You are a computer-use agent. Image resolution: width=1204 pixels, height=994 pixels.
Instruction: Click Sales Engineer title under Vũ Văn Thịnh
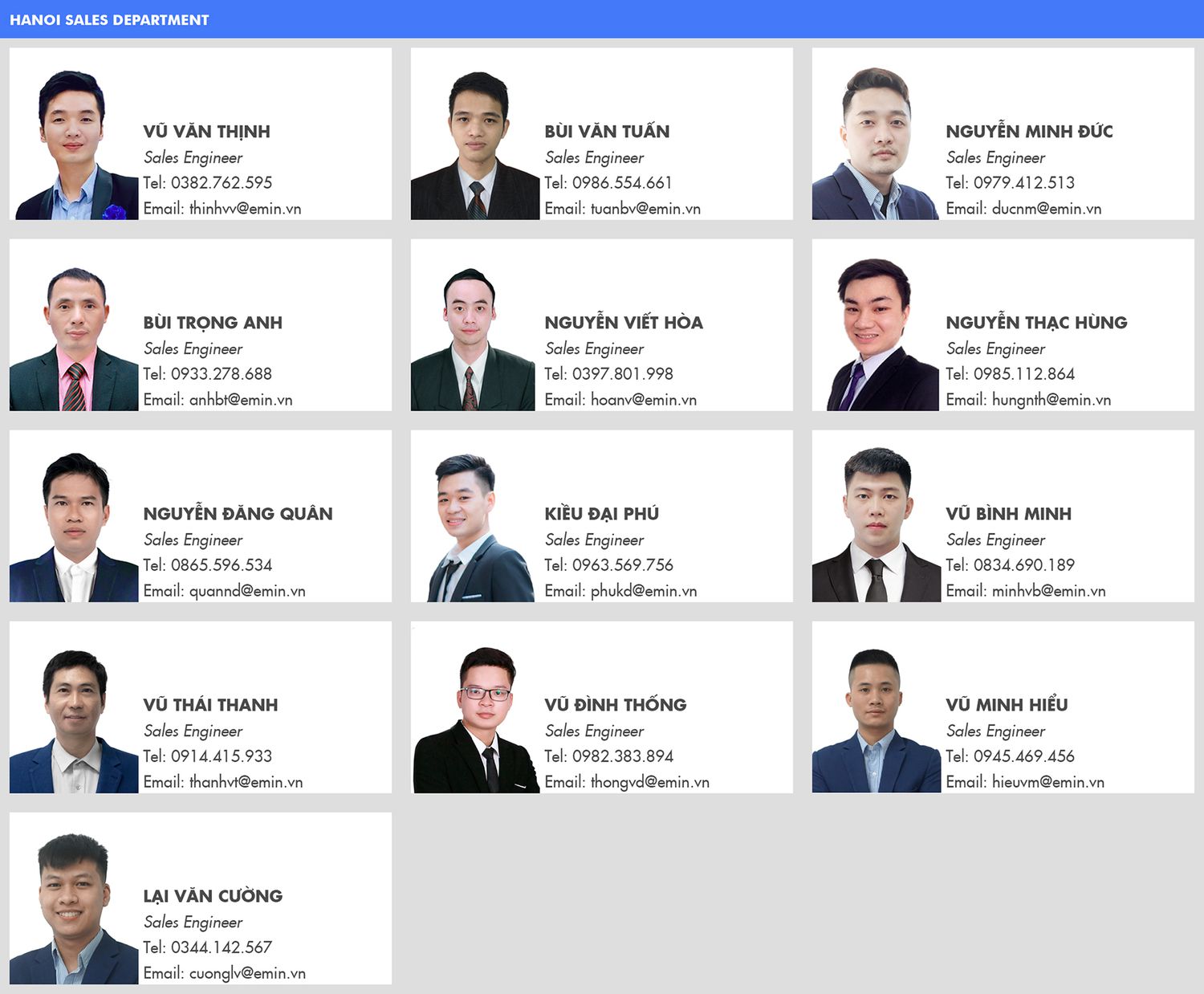point(193,157)
